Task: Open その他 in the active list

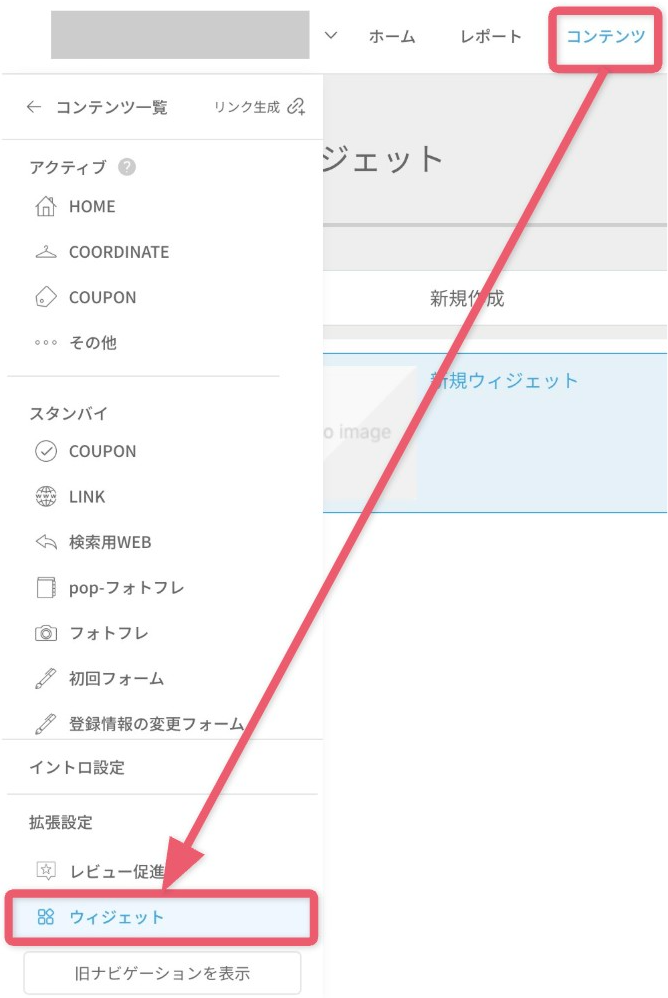Action: coord(93,342)
